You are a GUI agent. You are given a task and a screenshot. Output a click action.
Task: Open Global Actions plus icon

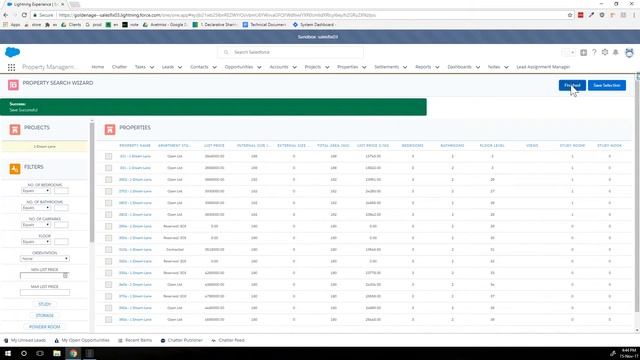583,52
